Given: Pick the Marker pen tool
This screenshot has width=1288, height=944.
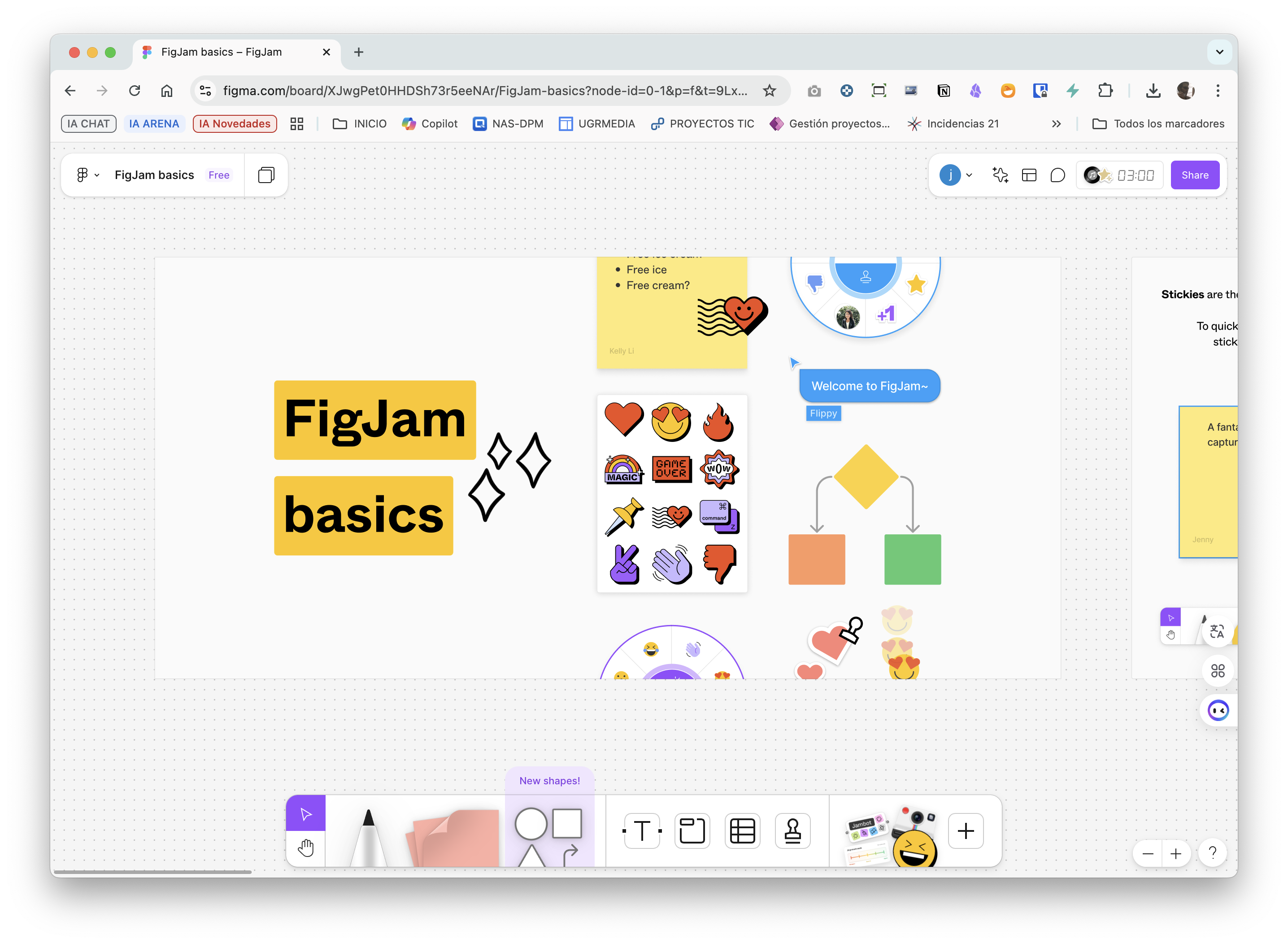Looking at the screenshot, I should point(368,837).
